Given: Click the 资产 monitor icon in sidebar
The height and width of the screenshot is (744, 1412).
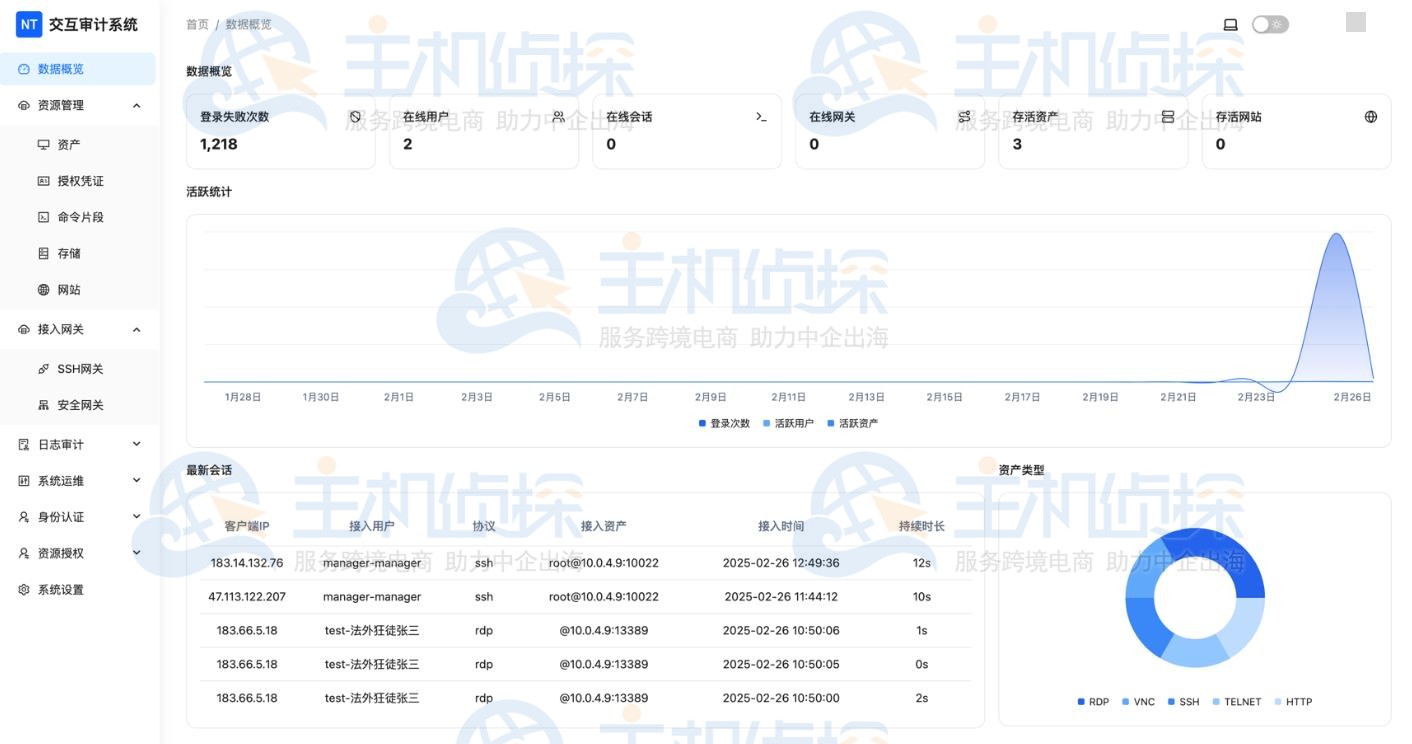Looking at the screenshot, I should 43,145.
